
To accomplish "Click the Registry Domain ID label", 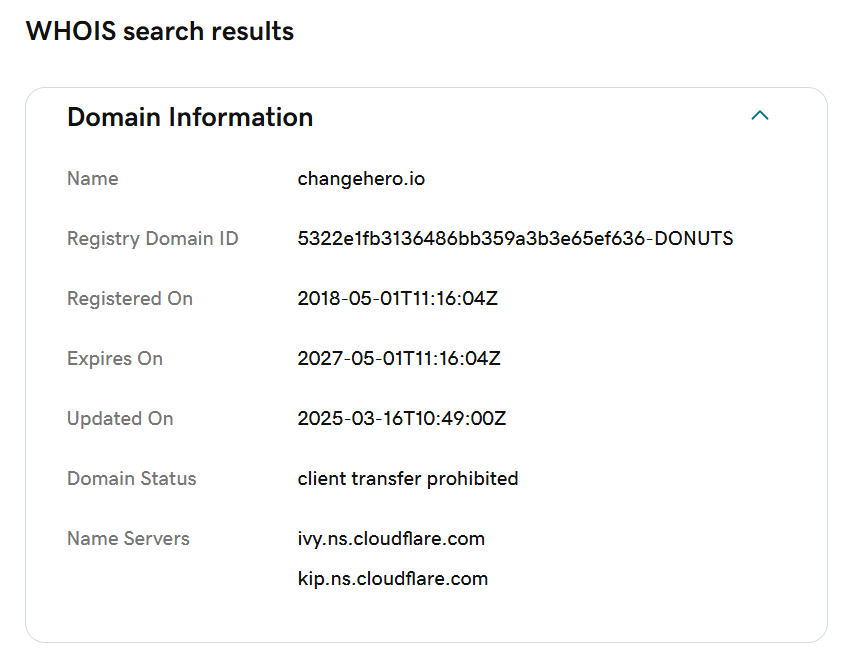I will click(x=153, y=238).
